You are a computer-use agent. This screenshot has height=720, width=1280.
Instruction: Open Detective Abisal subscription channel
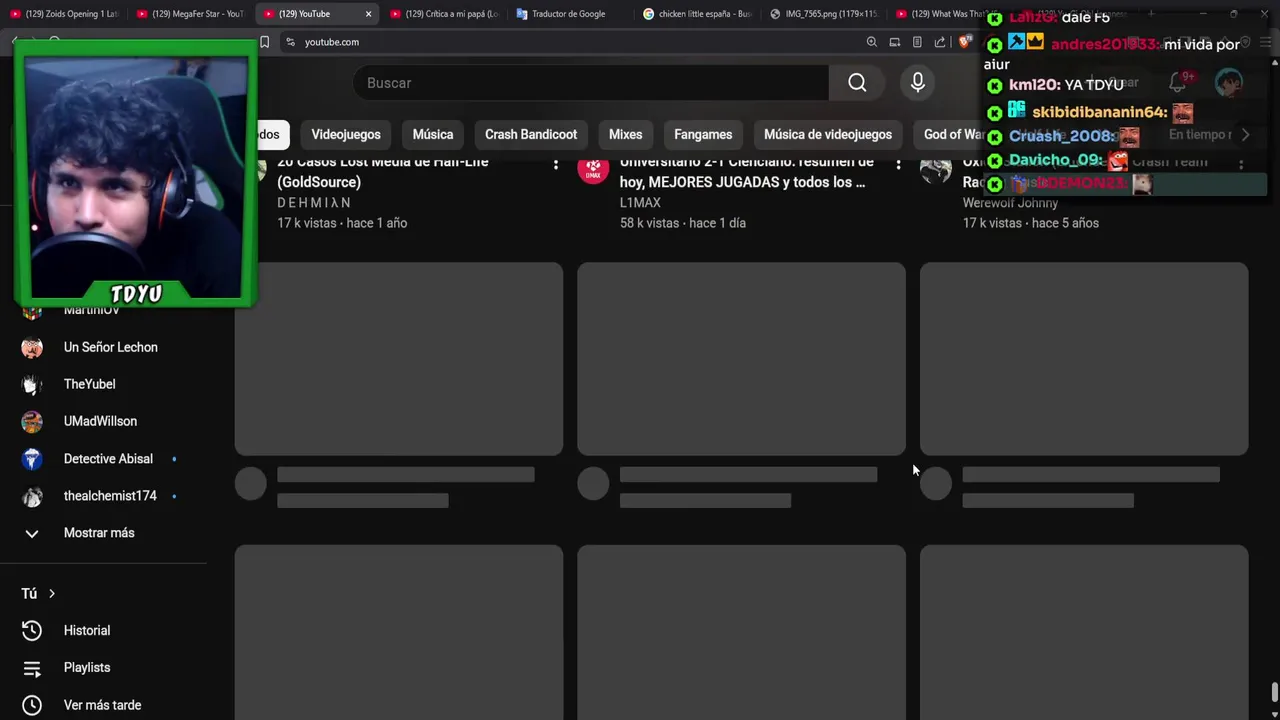point(108,459)
